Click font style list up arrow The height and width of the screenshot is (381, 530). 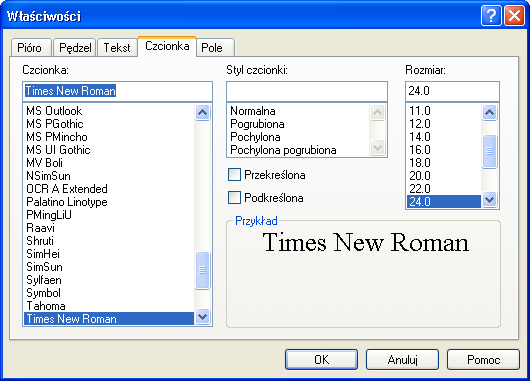click(378, 112)
